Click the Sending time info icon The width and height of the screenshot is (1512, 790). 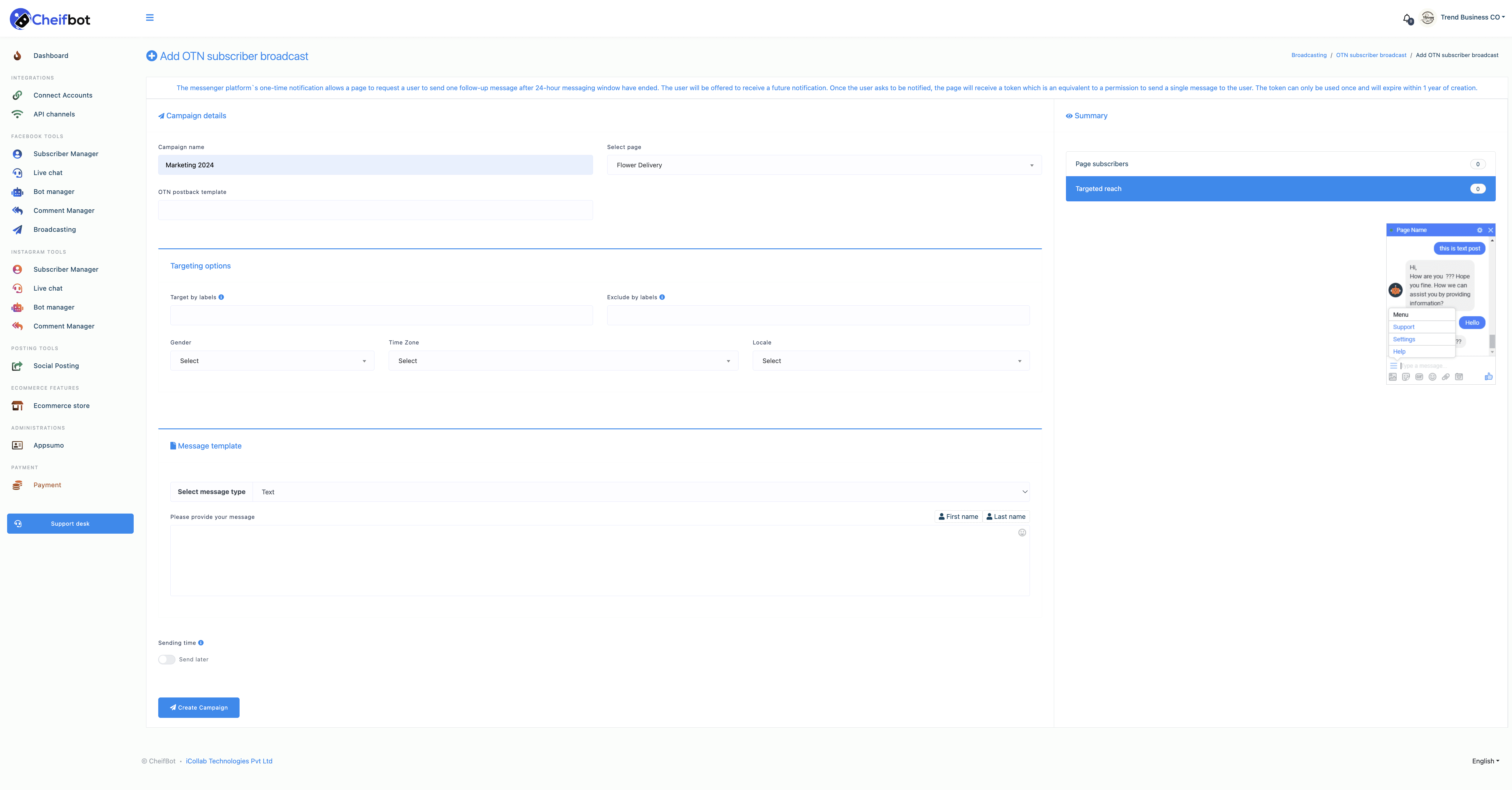click(201, 643)
